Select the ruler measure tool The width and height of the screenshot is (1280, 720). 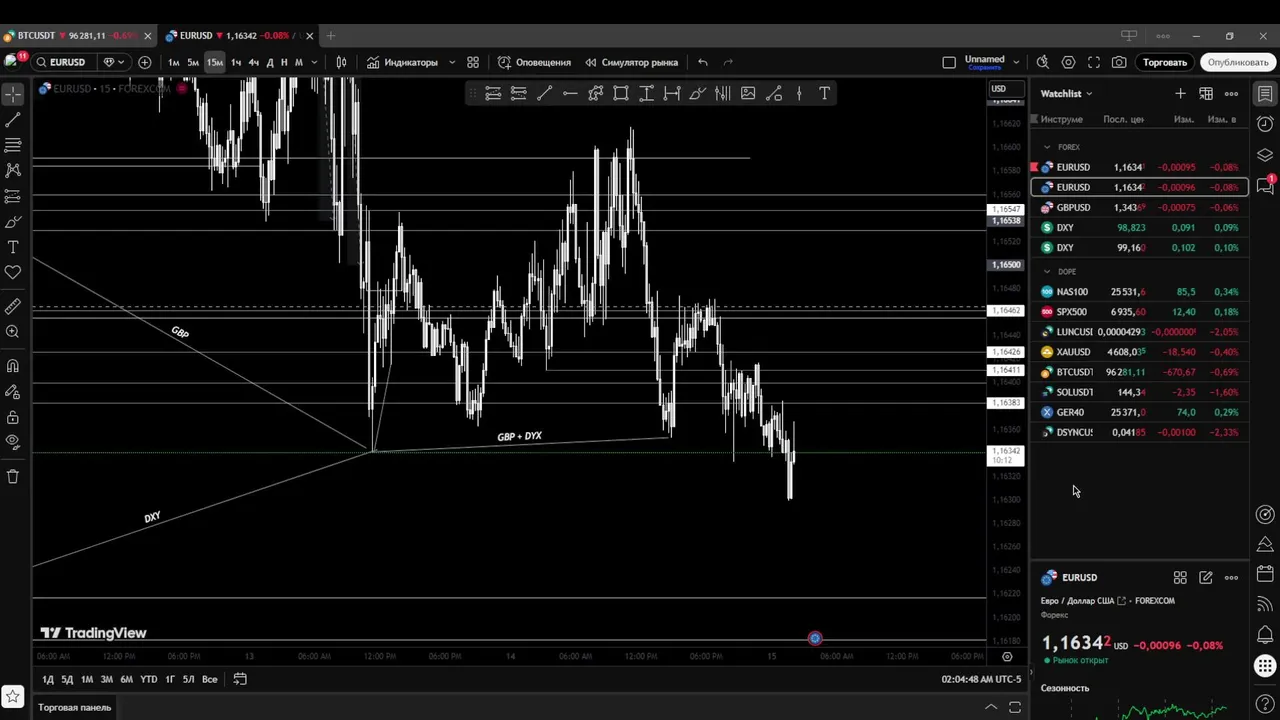13,306
